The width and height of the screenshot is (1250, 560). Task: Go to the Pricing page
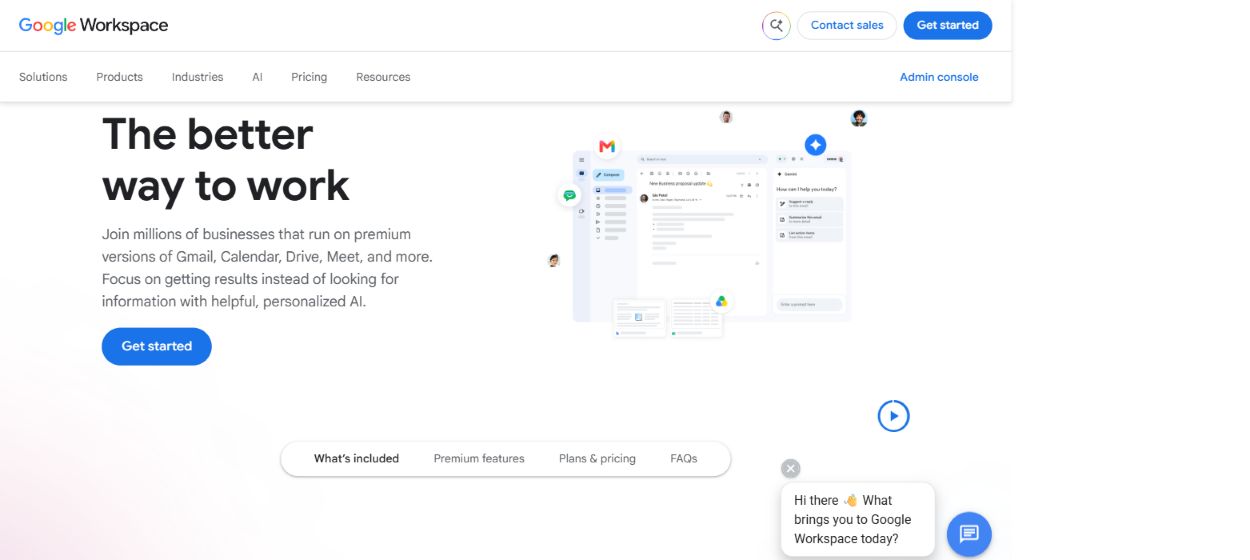tap(309, 77)
